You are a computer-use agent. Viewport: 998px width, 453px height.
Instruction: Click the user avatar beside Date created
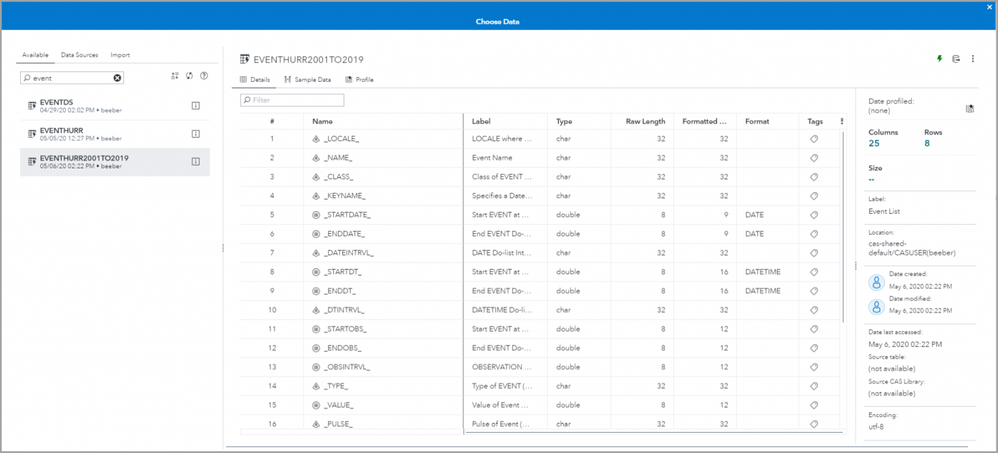coord(877,283)
